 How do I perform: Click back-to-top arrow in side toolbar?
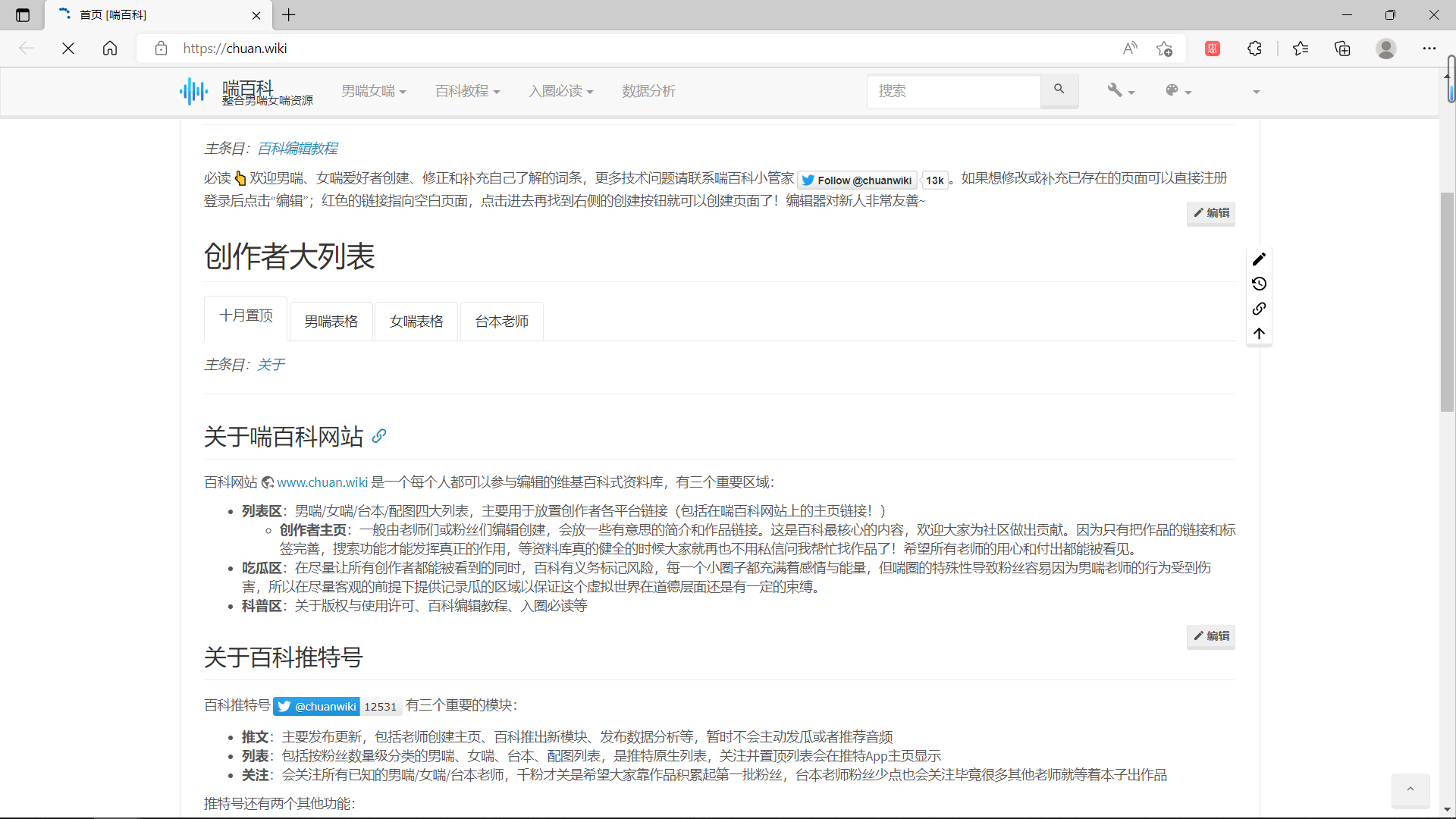pos(1259,334)
